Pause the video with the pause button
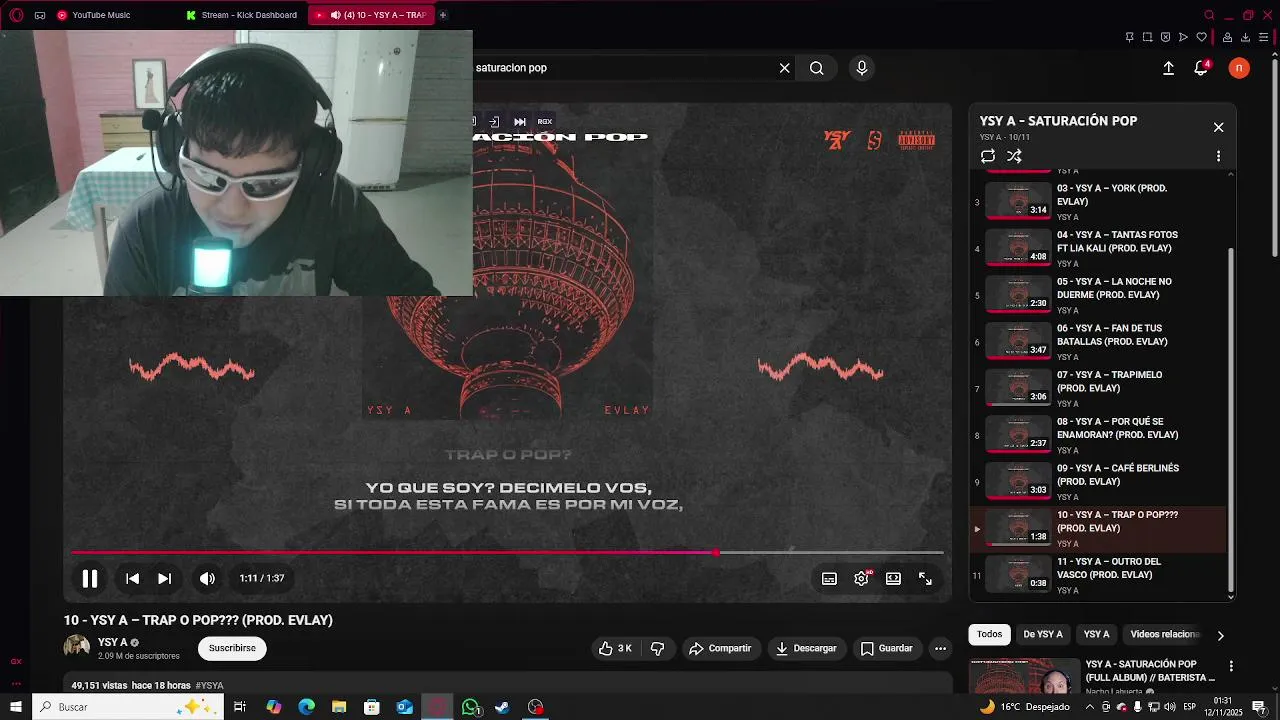The image size is (1280, 720). pos(89,578)
